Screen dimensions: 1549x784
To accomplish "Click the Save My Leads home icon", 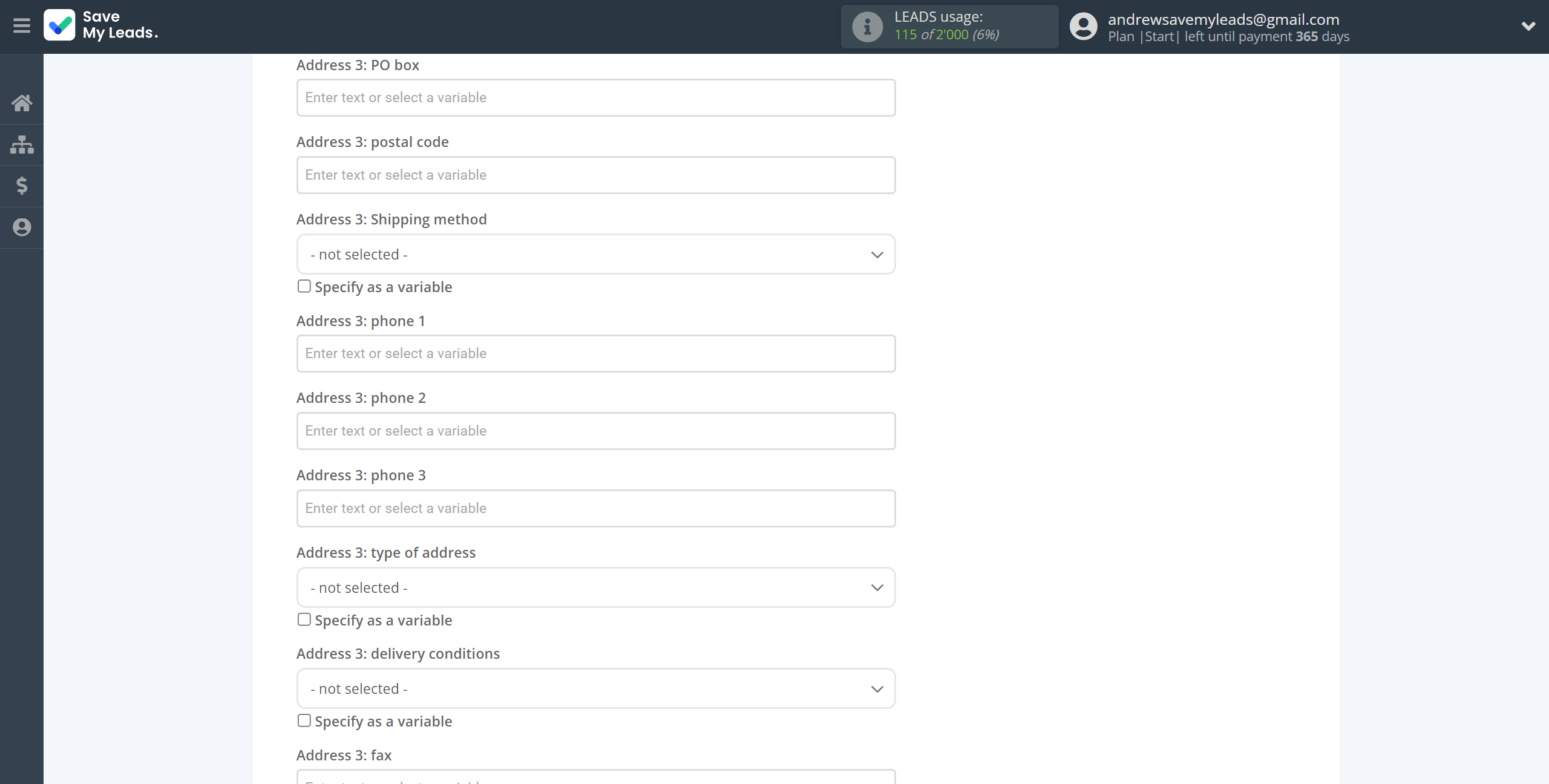I will tap(21, 102).
